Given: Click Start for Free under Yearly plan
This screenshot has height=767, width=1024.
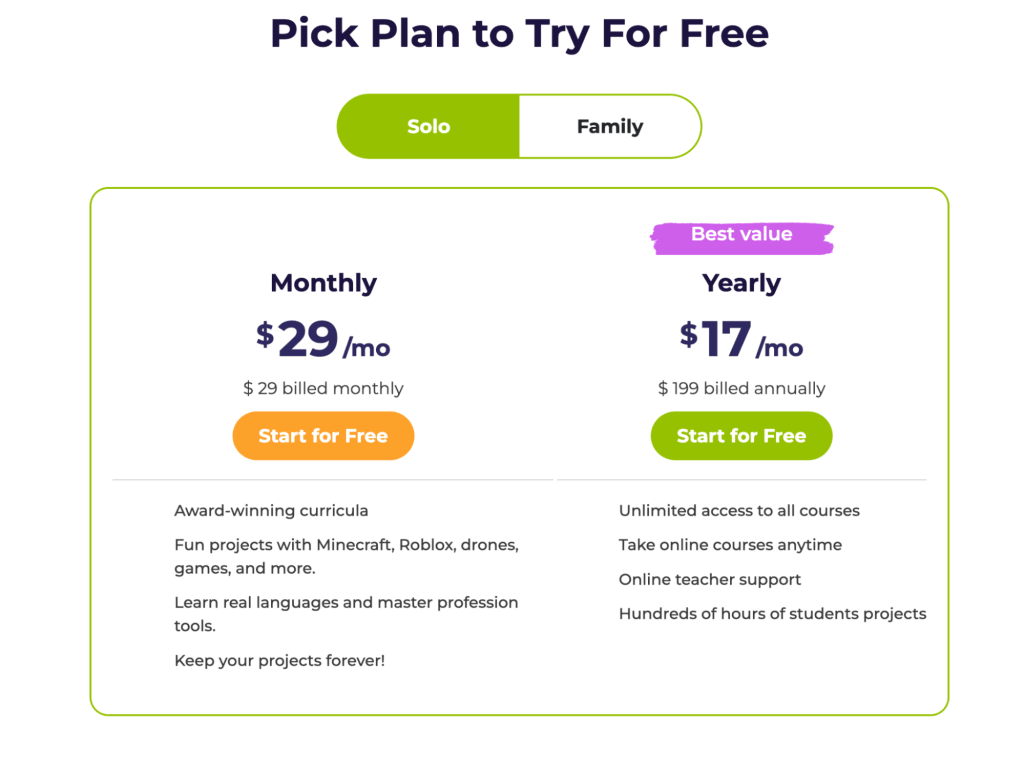Looking at the screenshot, I should pos(741,436).
